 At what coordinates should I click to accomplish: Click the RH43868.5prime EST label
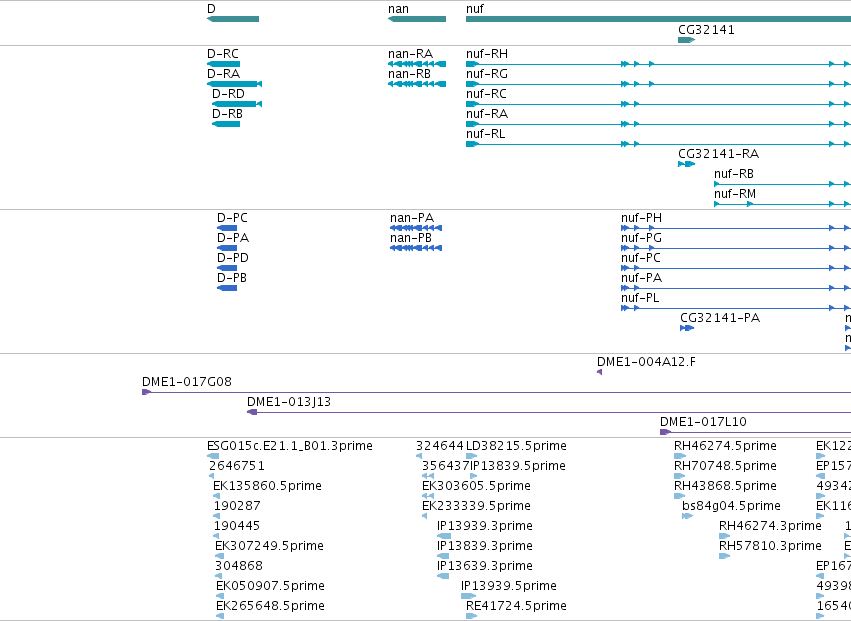click(x=725, y=486)
